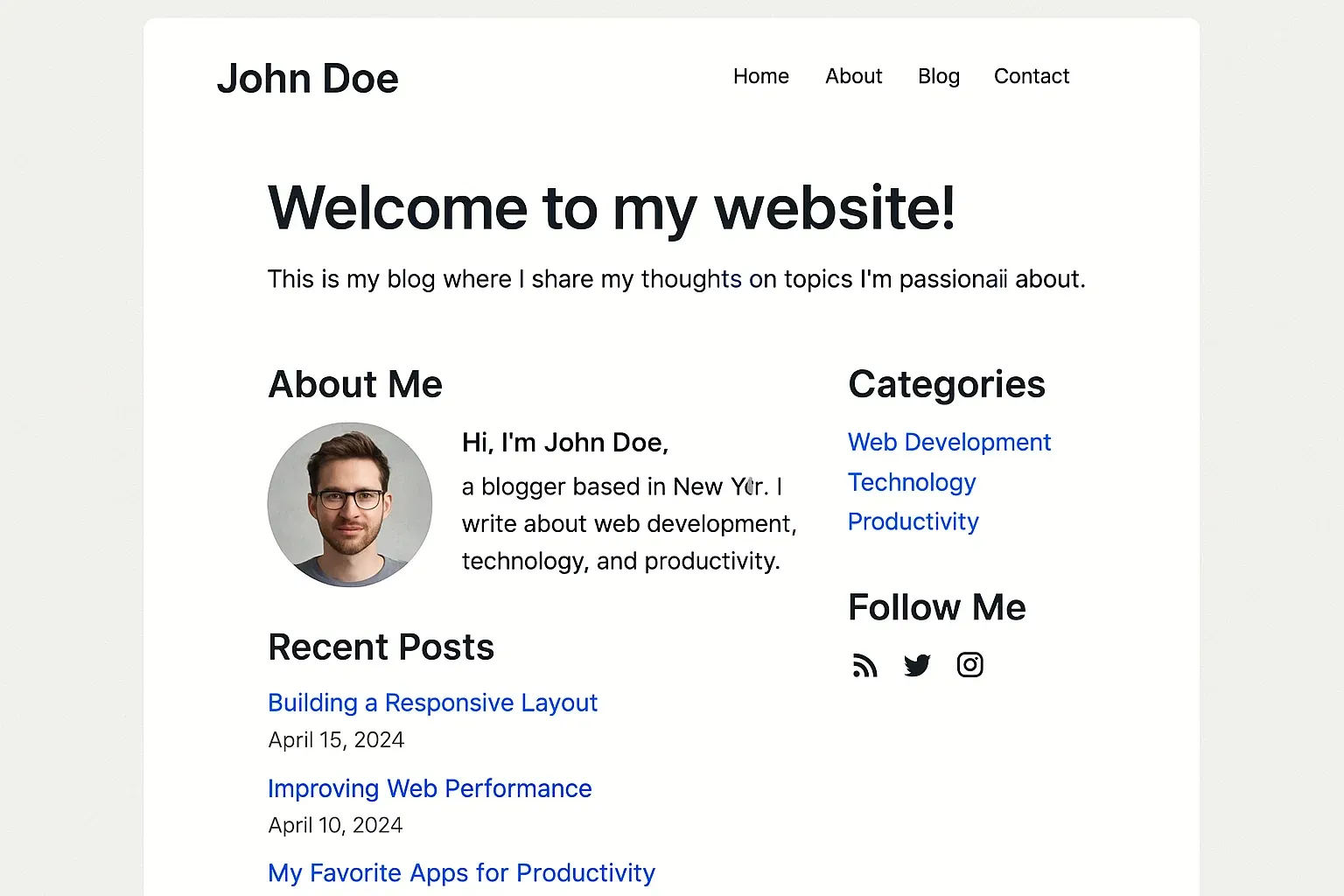This screenshot has height=896, width=1344.
Task: Select Blog in the top navigation
Action: 938,77
